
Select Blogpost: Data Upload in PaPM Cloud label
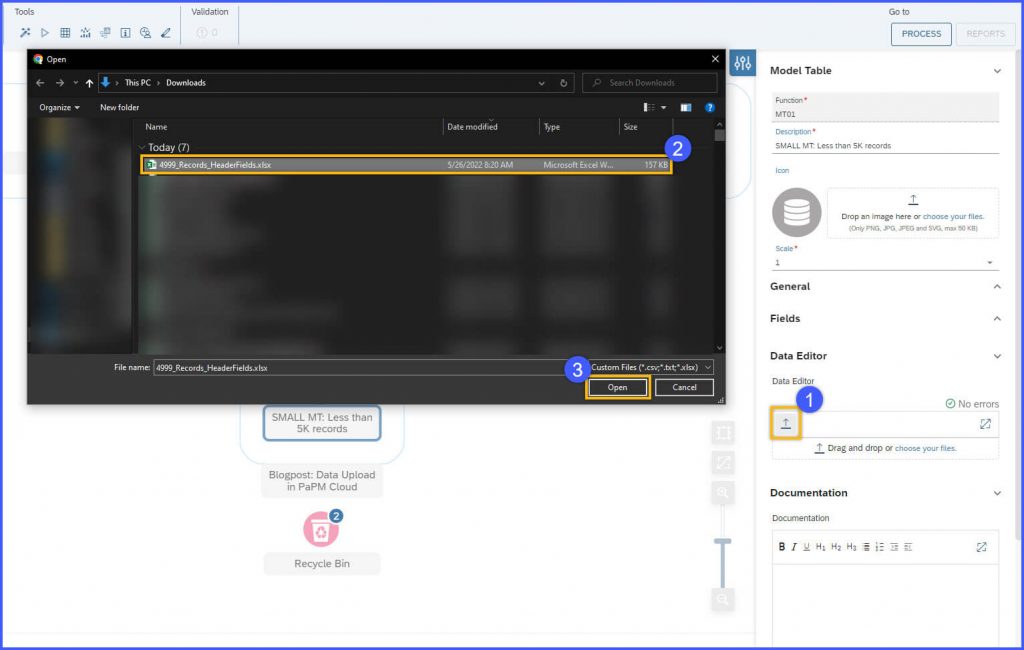322,481
